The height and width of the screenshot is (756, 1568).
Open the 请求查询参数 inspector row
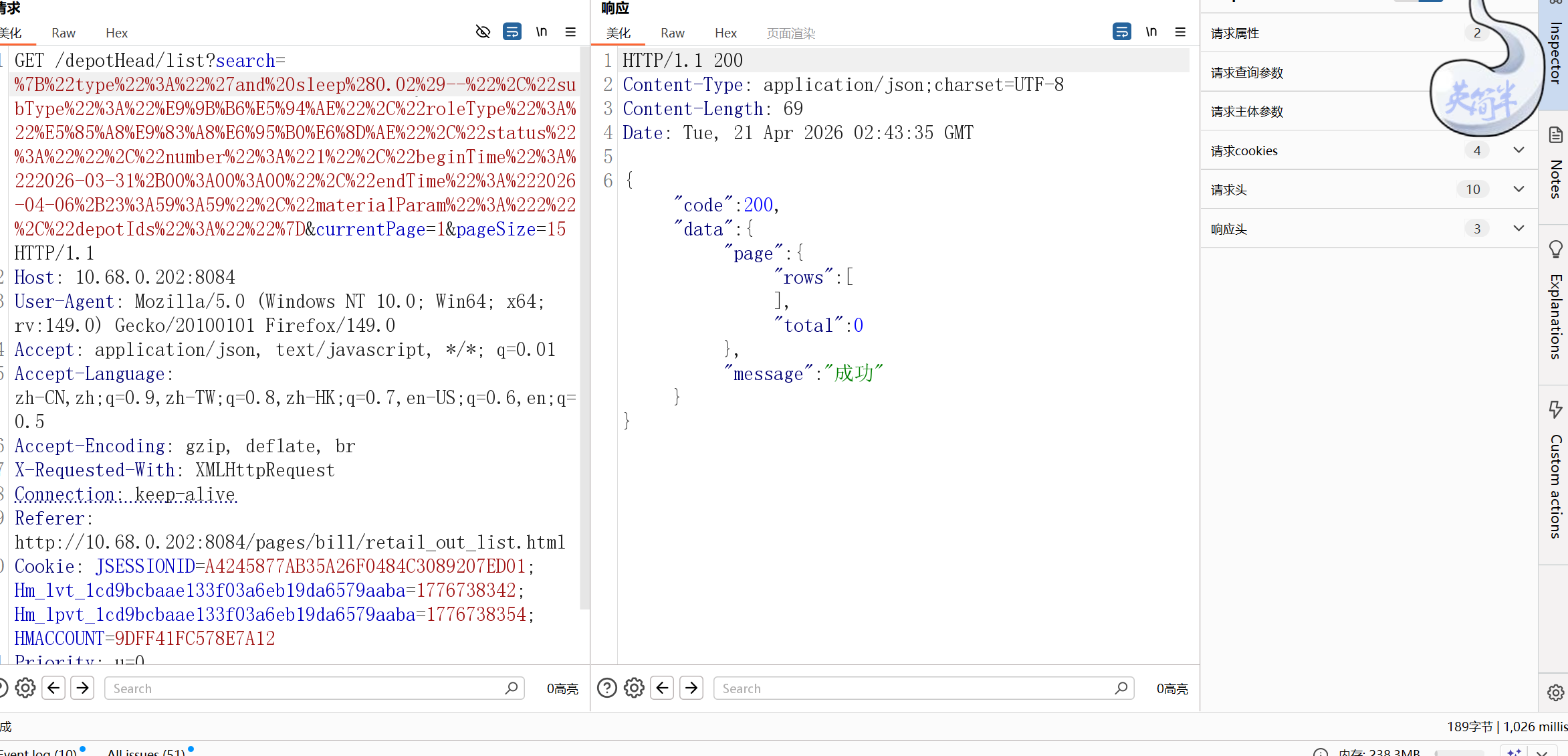pos(1368,72)
